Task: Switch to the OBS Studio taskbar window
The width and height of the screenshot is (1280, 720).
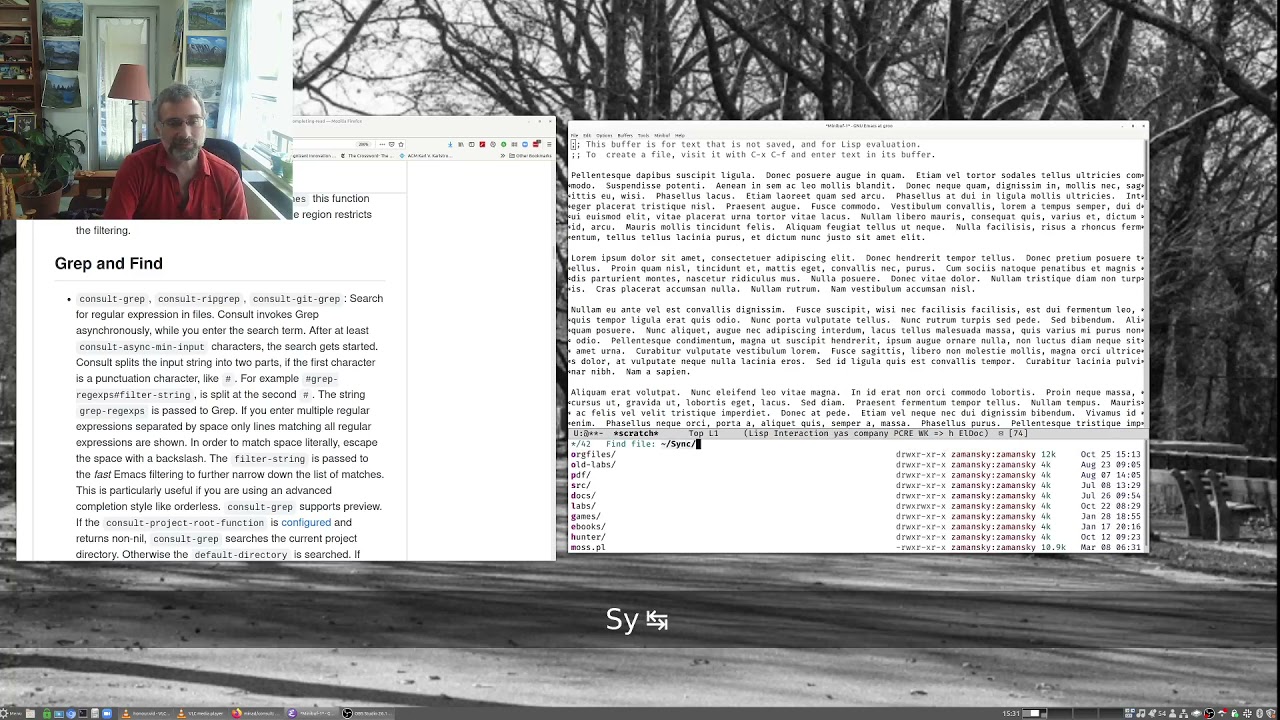Action: pos(366,713)
